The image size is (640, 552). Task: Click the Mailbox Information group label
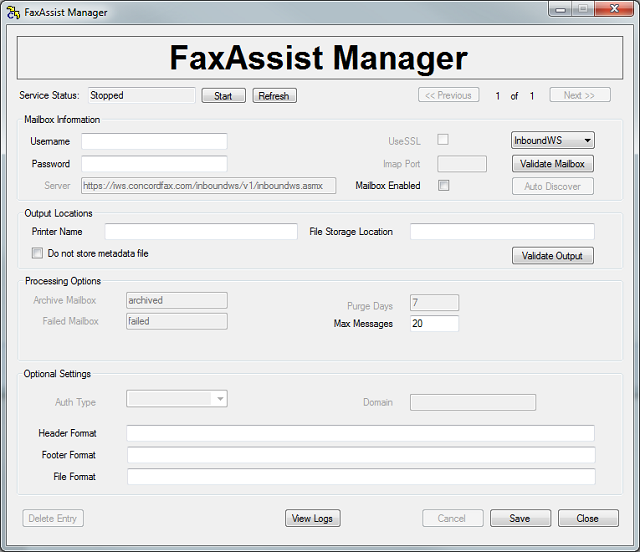tap(62, 120)
